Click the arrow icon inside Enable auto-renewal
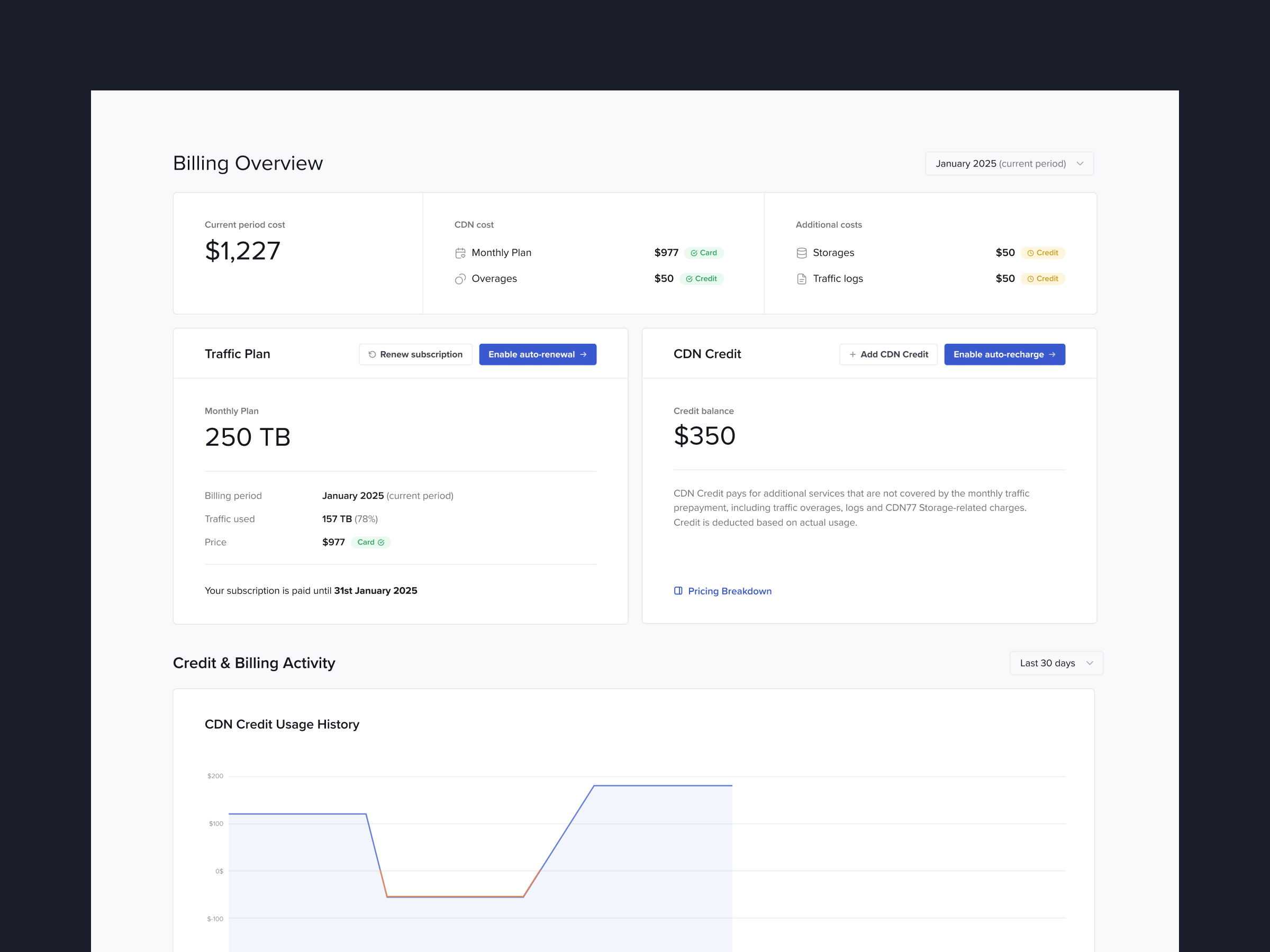This screenshot has height=952, width=1270. click(583, 354)
